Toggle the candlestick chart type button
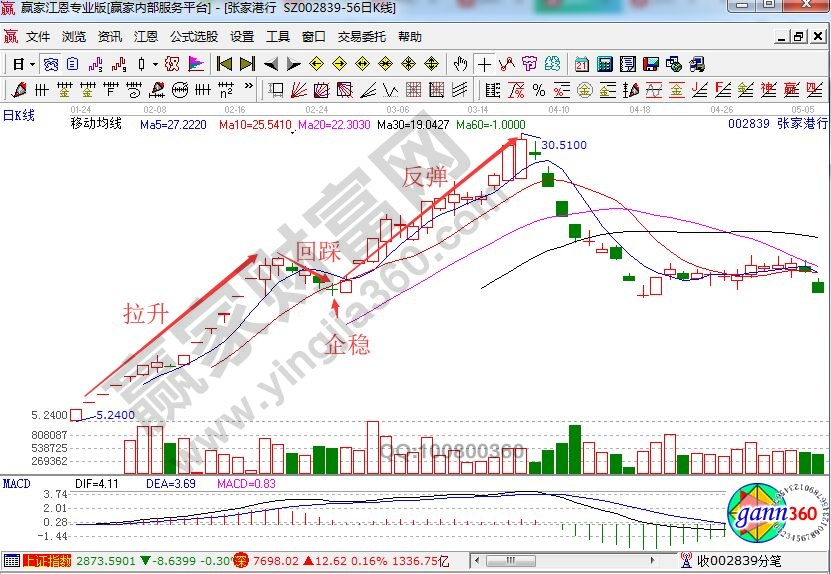The width and height of the screenshot is (831, 574). tap(141, 64)
